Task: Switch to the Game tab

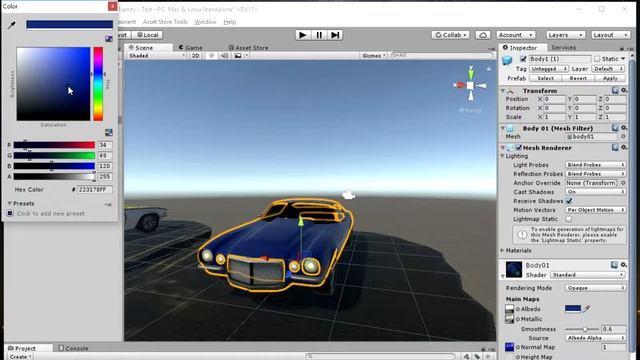Action: tap(191, 48)
